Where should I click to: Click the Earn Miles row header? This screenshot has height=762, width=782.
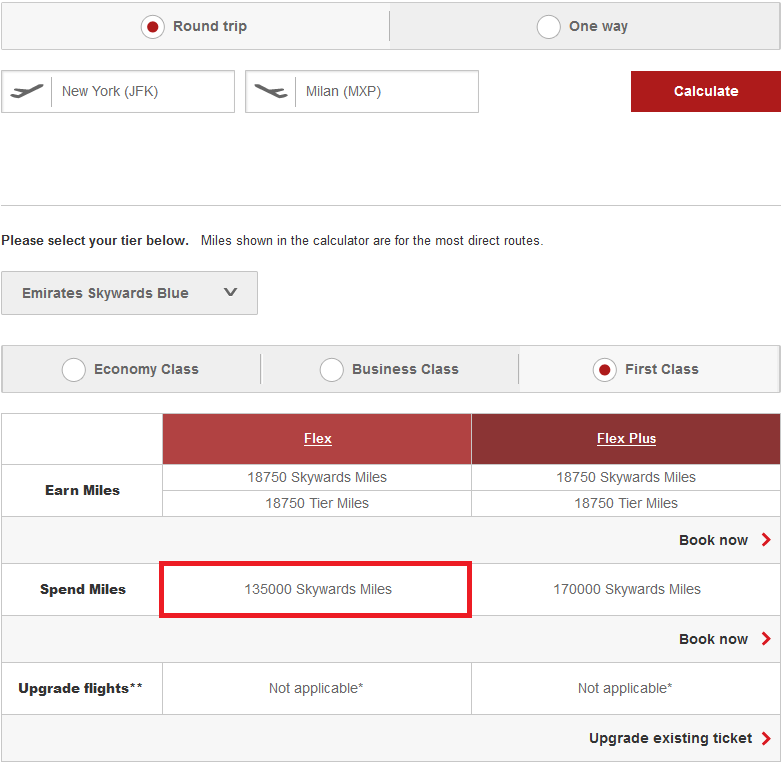[82, 490]
